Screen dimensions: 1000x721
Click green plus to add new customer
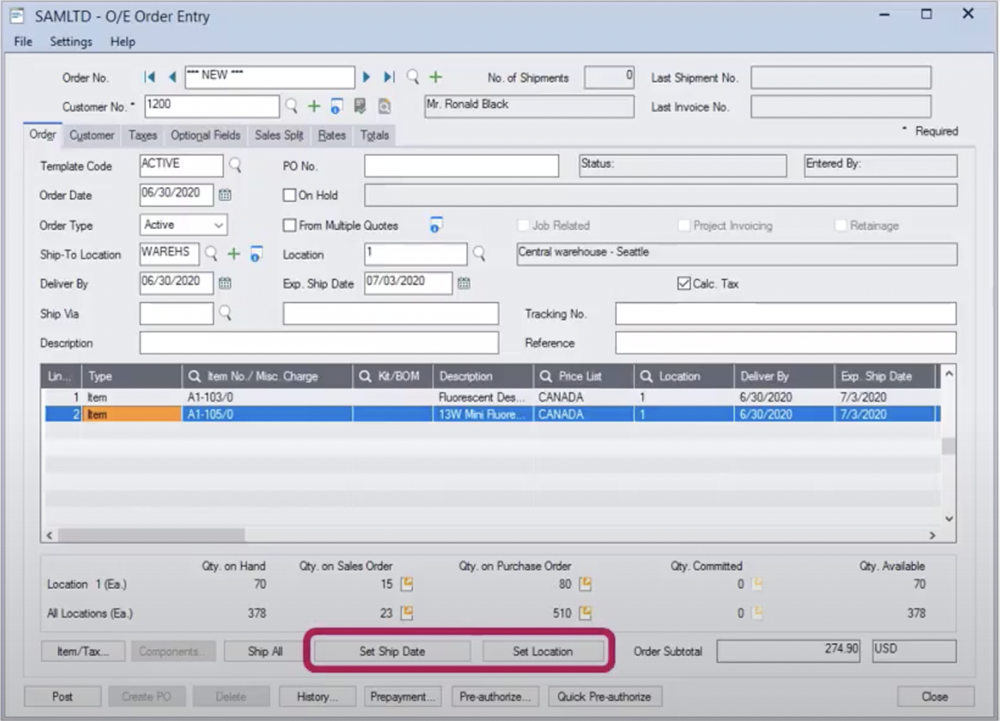314,106
